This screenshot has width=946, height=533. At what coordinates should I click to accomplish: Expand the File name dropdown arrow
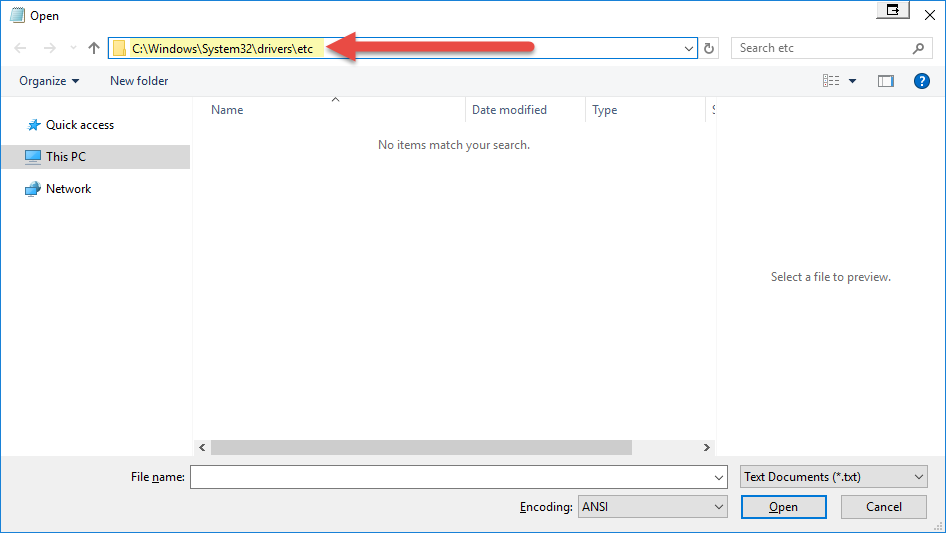point(719,477)
